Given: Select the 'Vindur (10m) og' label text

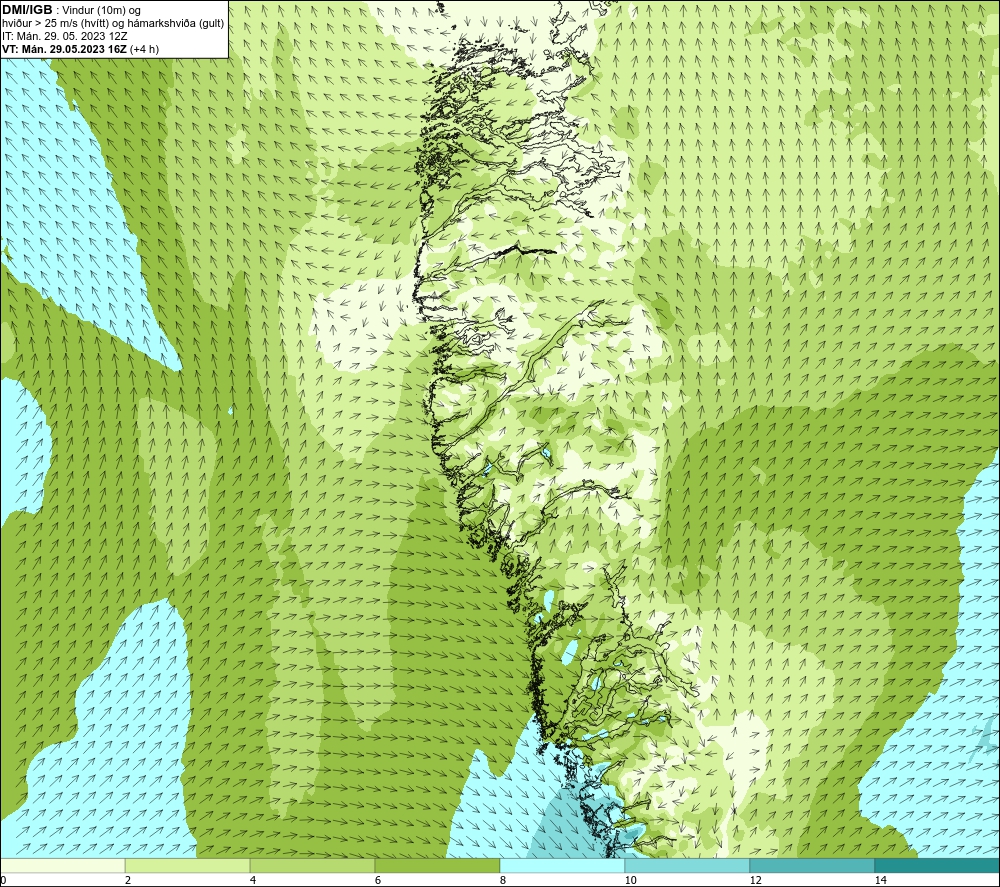Looking at the screenshot, I should [x=102, y=11].
